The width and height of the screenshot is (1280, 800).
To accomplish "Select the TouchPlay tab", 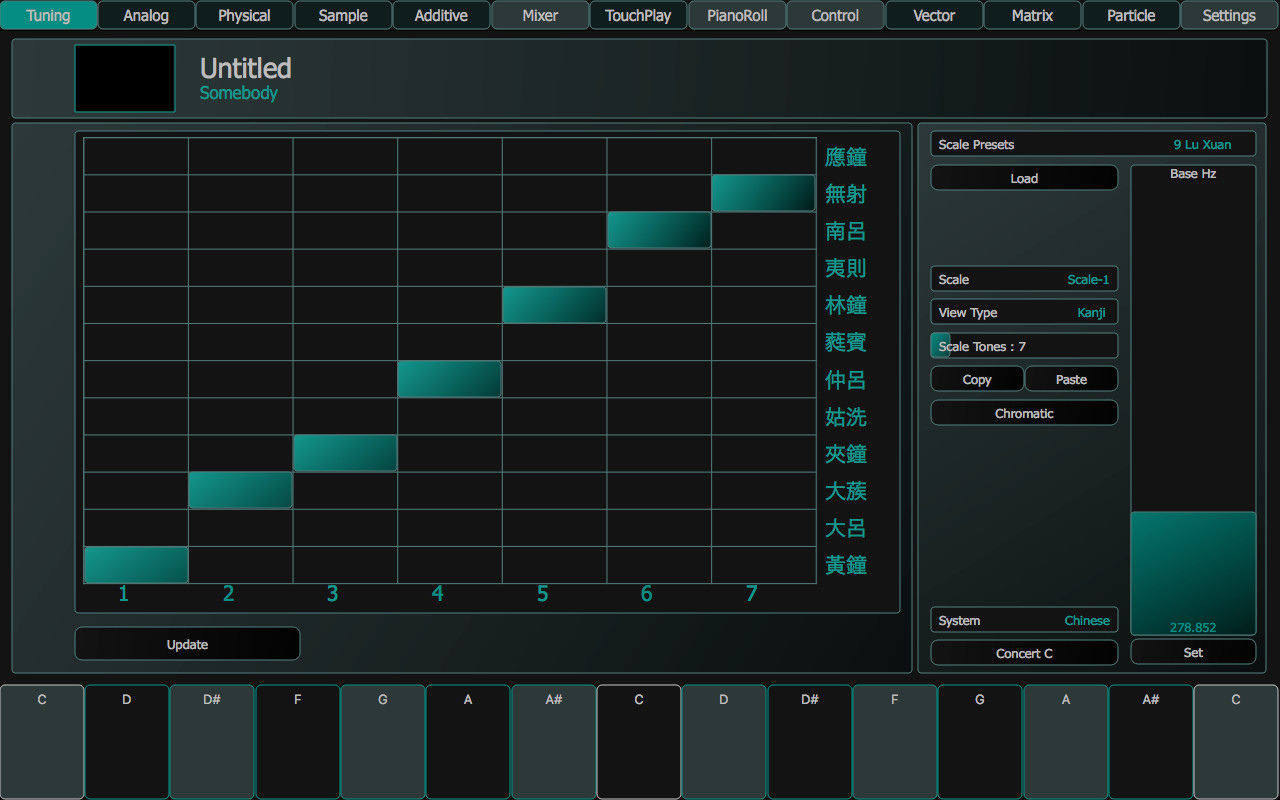I will 638,15.
